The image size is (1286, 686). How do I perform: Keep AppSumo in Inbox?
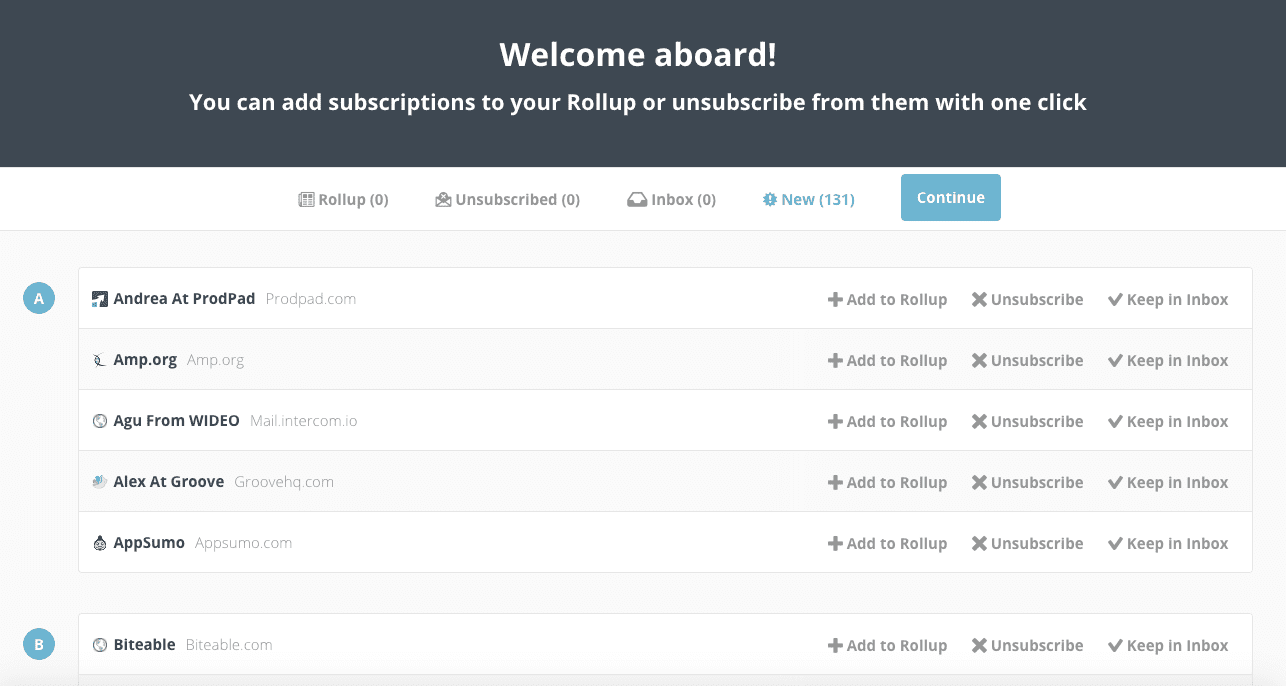(1168, 543)
